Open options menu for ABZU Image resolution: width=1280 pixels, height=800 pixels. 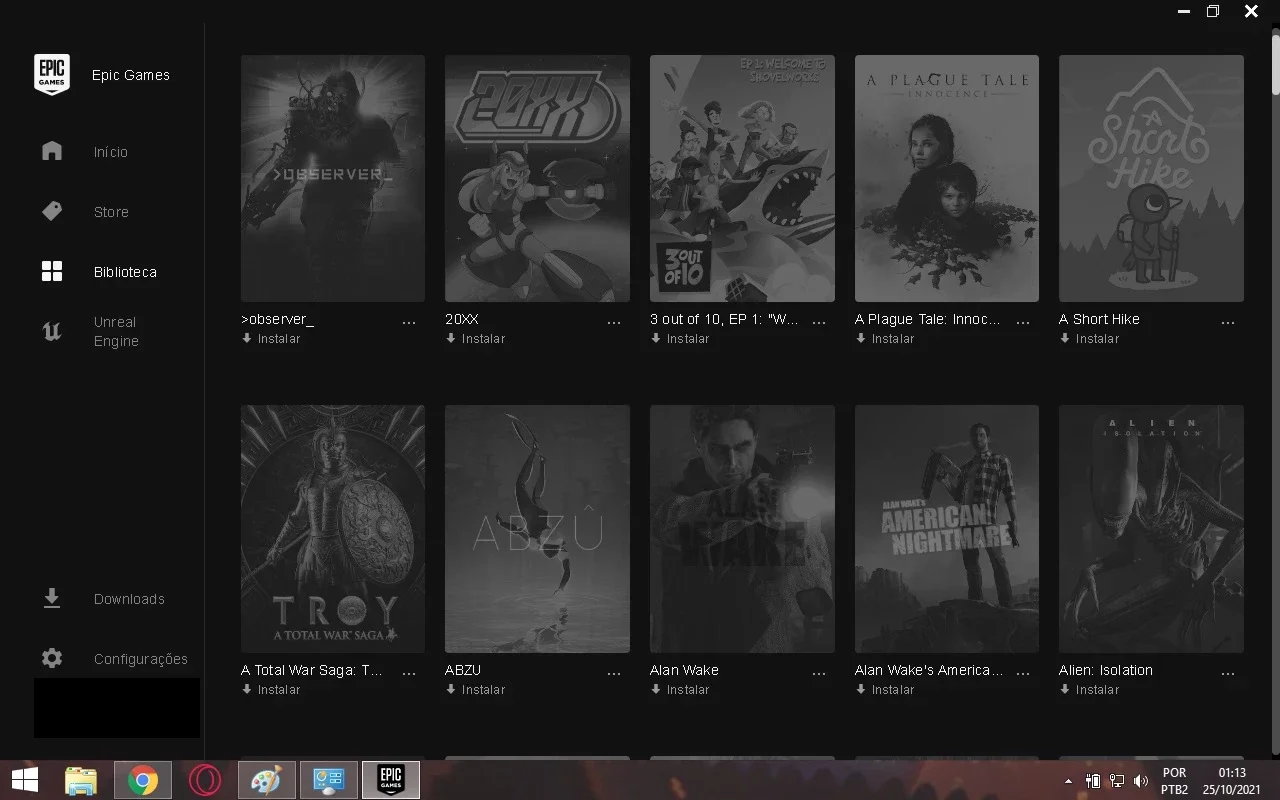tap(614, 674)
